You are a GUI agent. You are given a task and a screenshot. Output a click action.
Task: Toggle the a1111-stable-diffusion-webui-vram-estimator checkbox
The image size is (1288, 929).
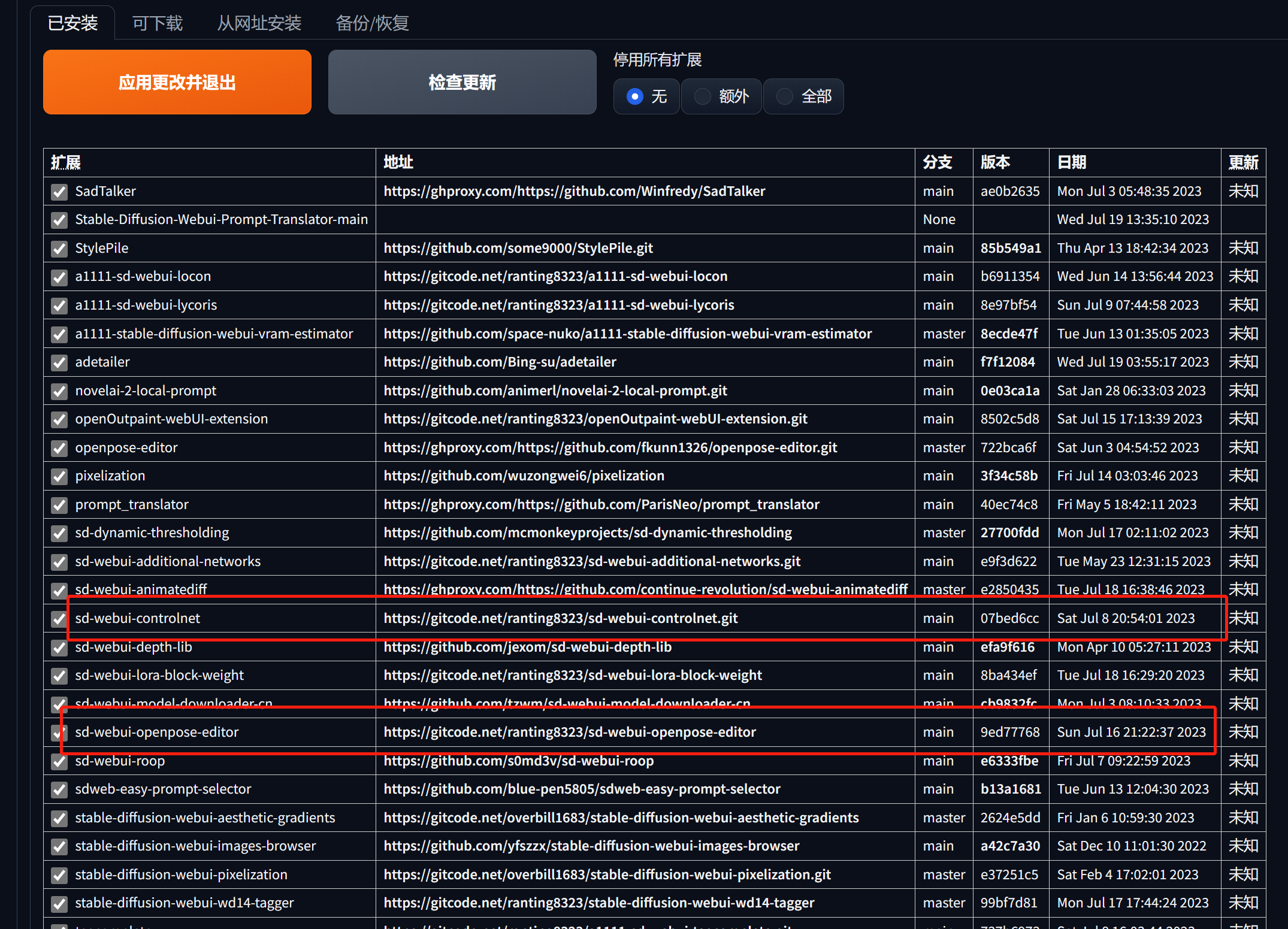pos(59,334)
